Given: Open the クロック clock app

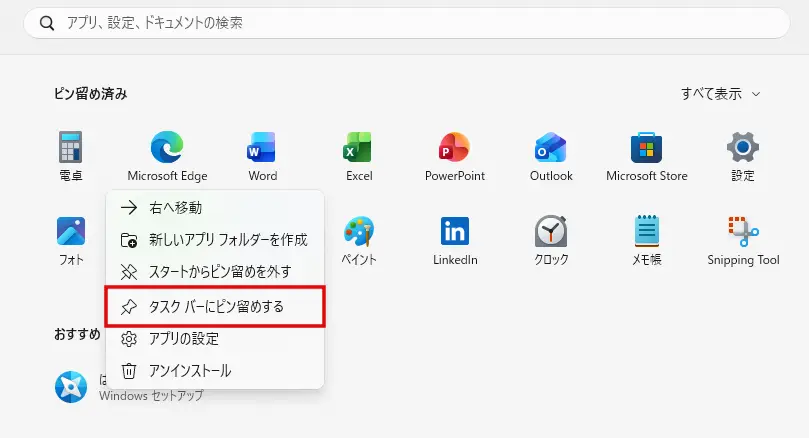Looking at the screenshot, I should tap(551, 240).
